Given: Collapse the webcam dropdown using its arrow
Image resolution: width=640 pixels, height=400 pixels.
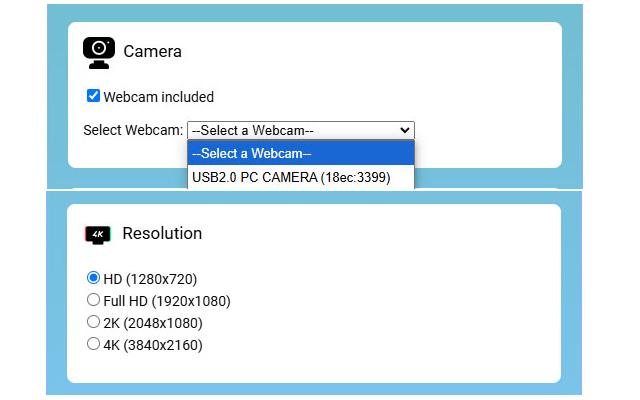Looking at the screenshot, I should pyautogui.click(x=405, y=130).
